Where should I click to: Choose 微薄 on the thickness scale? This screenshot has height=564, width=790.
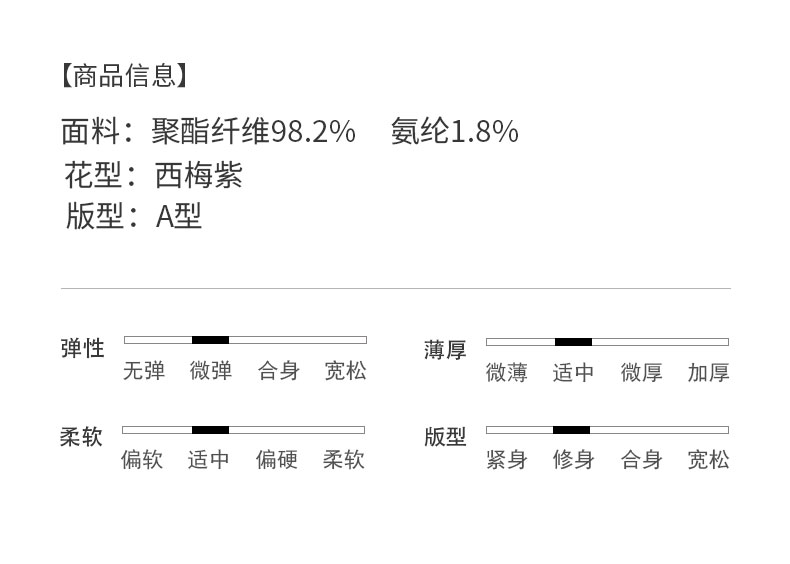506,373
